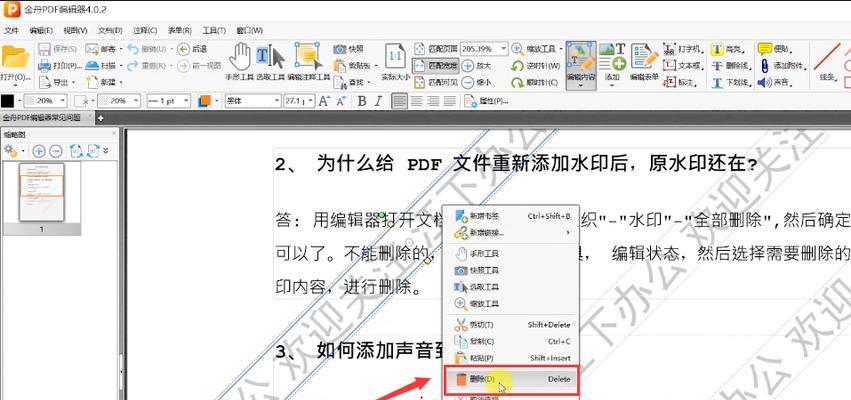Image resolution: width=851 pixels, height=400 pixels.
Task: Click the 导出 export button
Action: coord(56,82)
